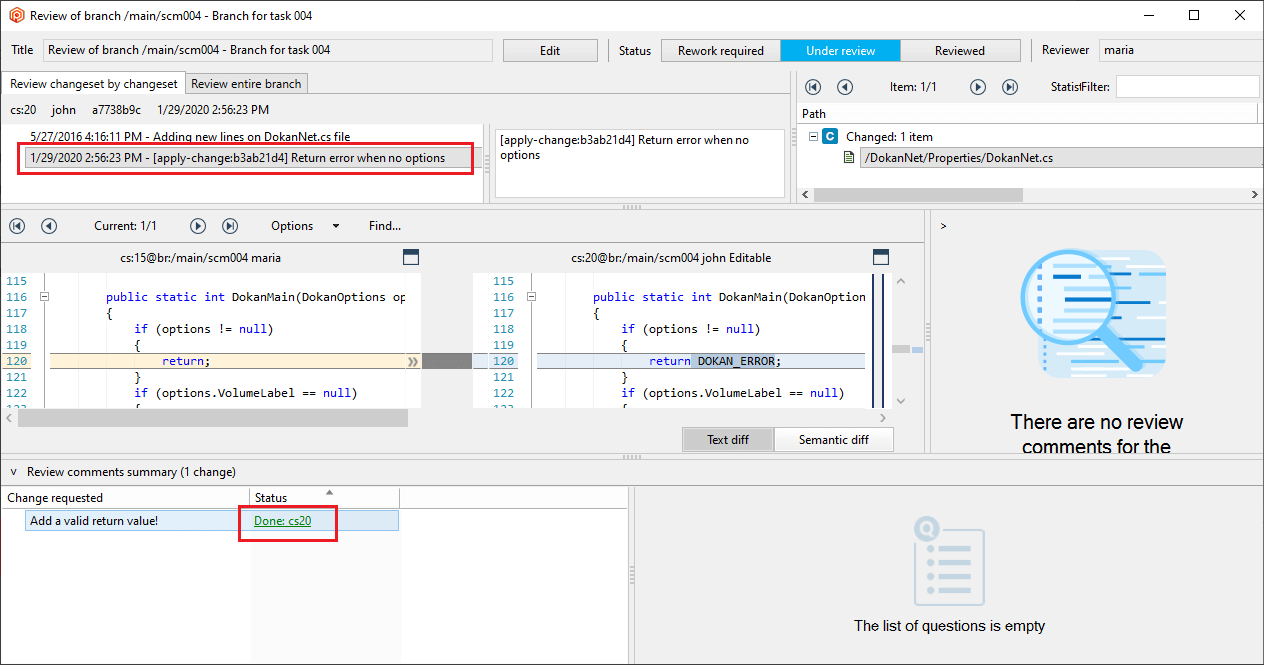Select Semantic diff view mode
The image size is (1264, 665).
pos(834,440)
